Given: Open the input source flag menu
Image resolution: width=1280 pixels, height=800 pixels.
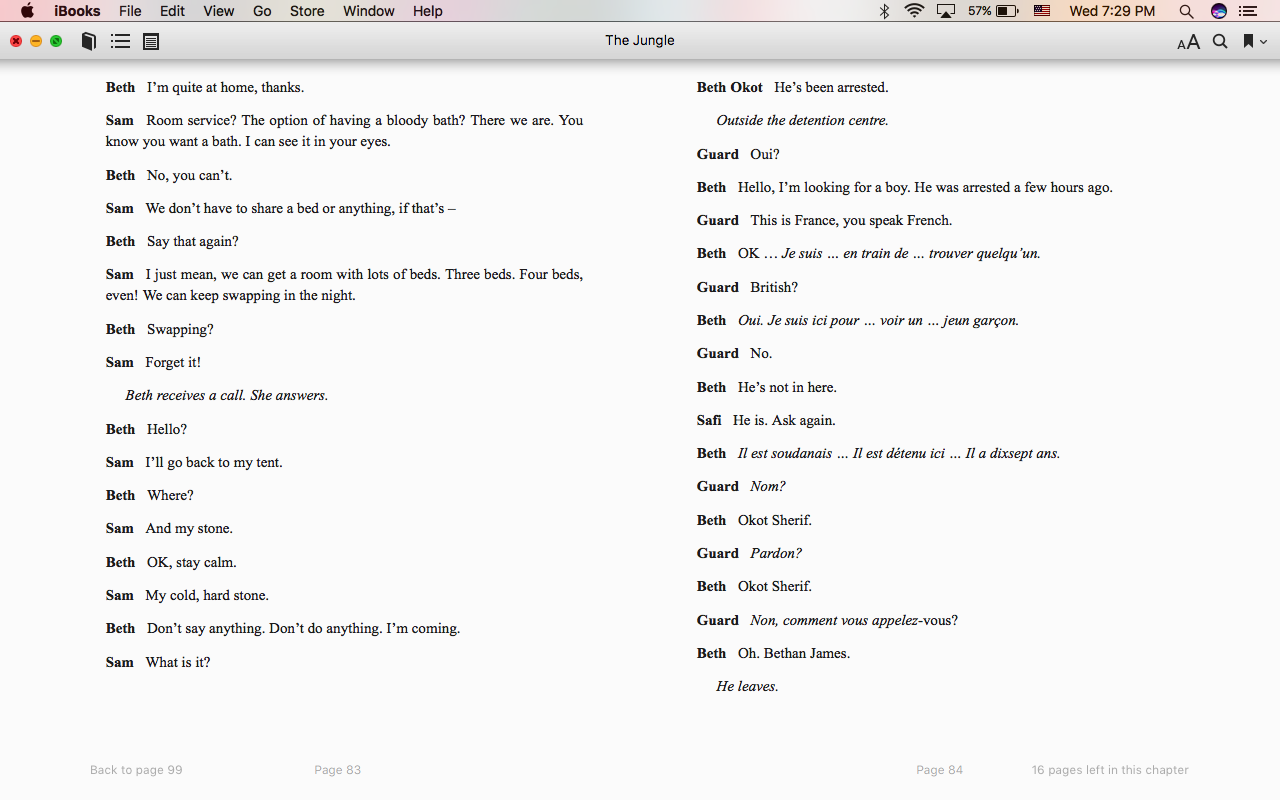Looking at the screenshot, I should coord(1042,11).
